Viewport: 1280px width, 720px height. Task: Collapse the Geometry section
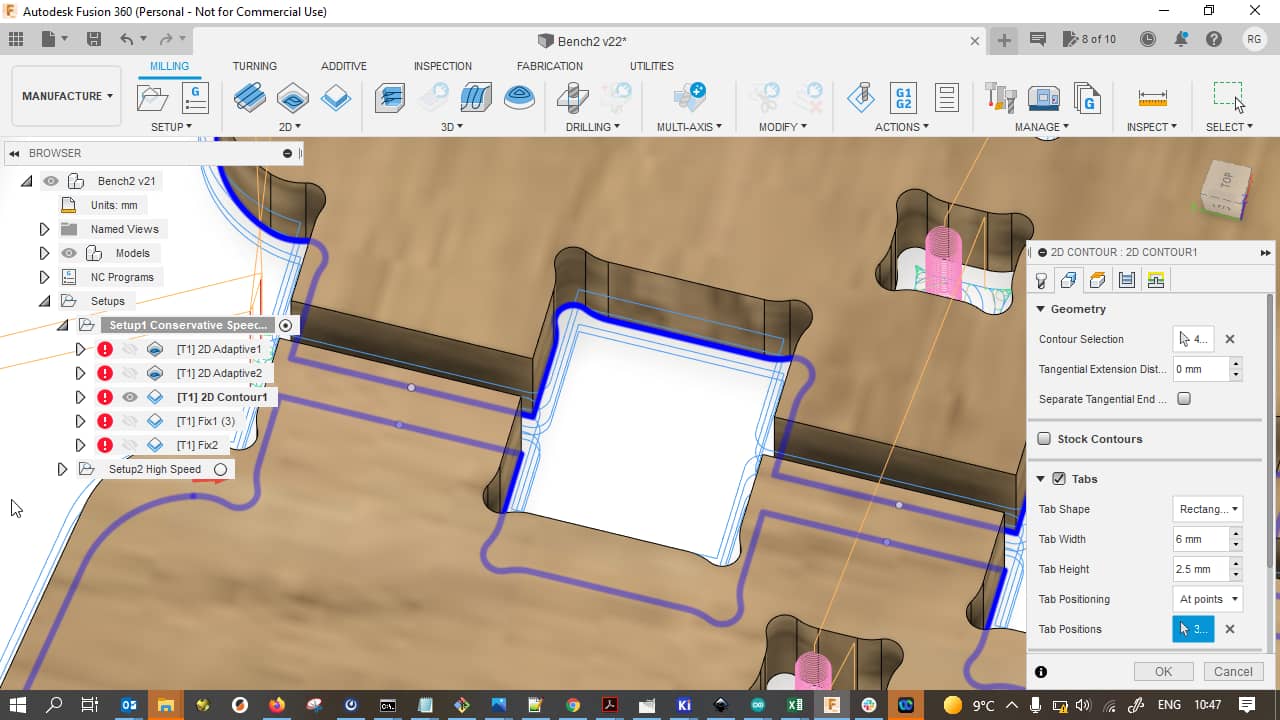[1040, 309]
